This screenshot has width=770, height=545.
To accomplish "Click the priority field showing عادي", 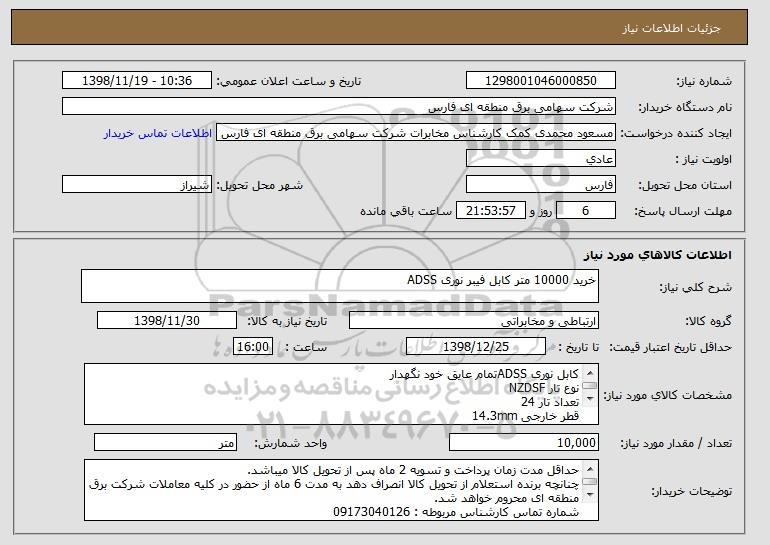I will 541,159.
